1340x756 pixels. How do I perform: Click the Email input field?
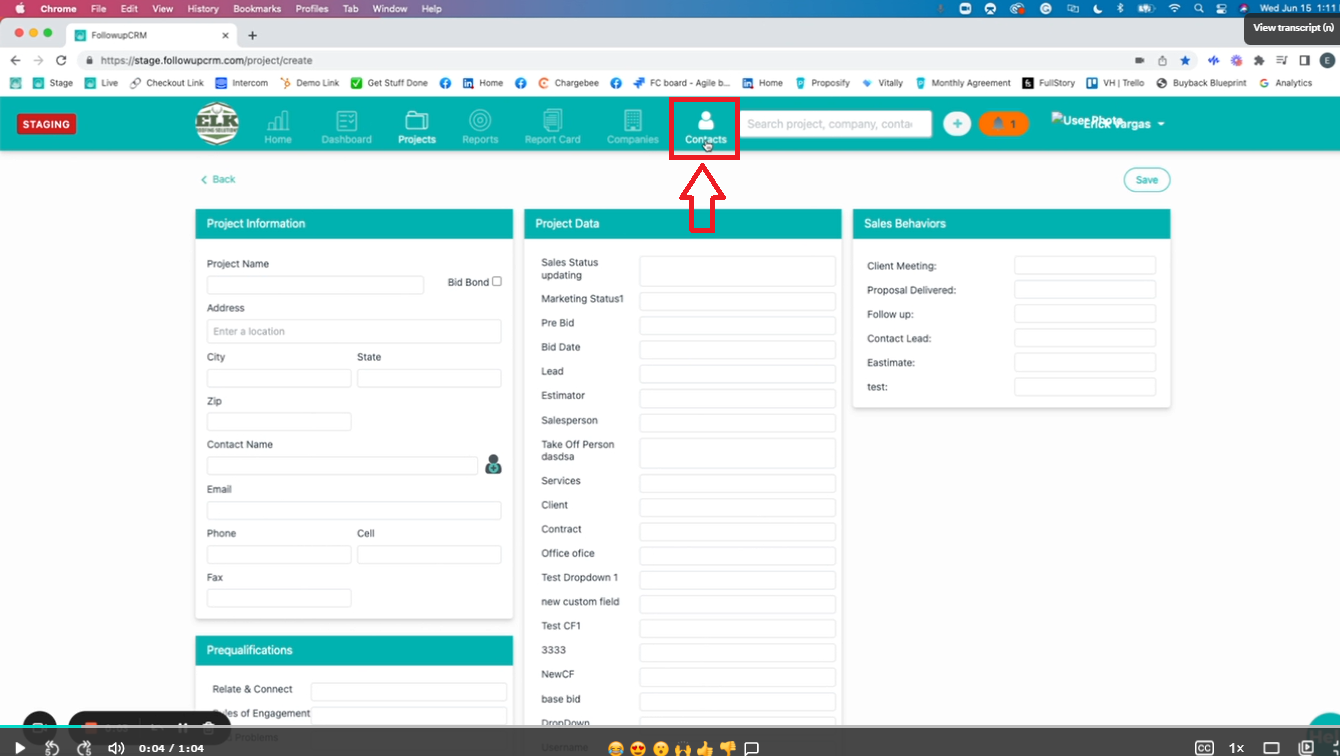coord(354,510)
